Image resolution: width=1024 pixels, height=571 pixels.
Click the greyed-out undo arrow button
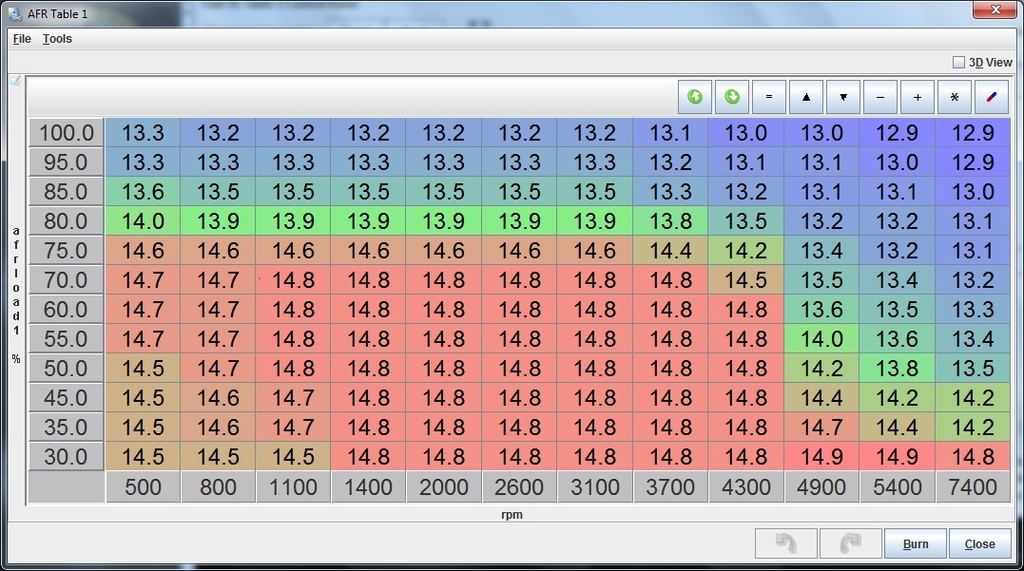(786, 543)
